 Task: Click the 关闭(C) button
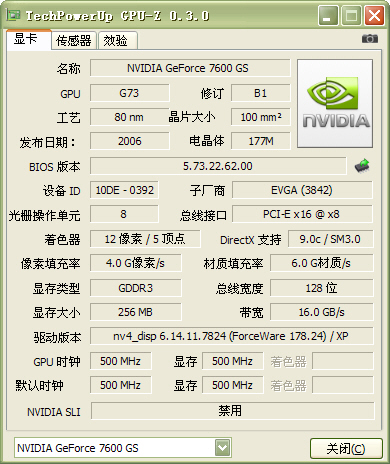(x=346, y=448)
